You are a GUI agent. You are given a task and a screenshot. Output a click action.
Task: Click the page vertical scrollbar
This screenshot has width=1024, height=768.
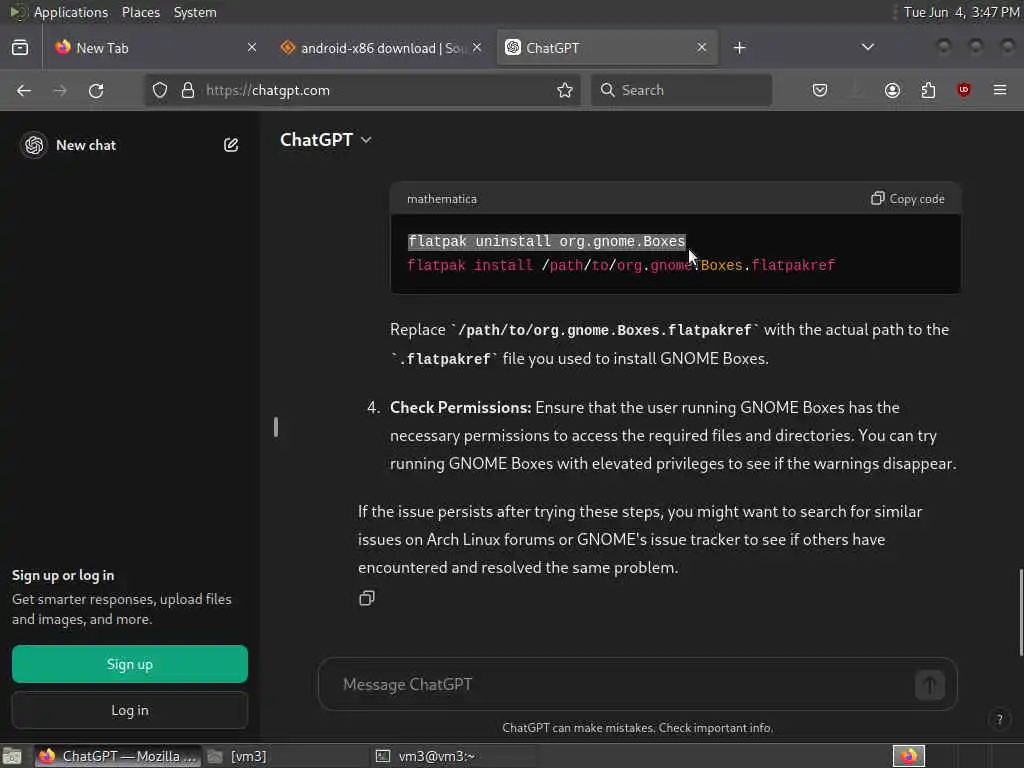1021,613
